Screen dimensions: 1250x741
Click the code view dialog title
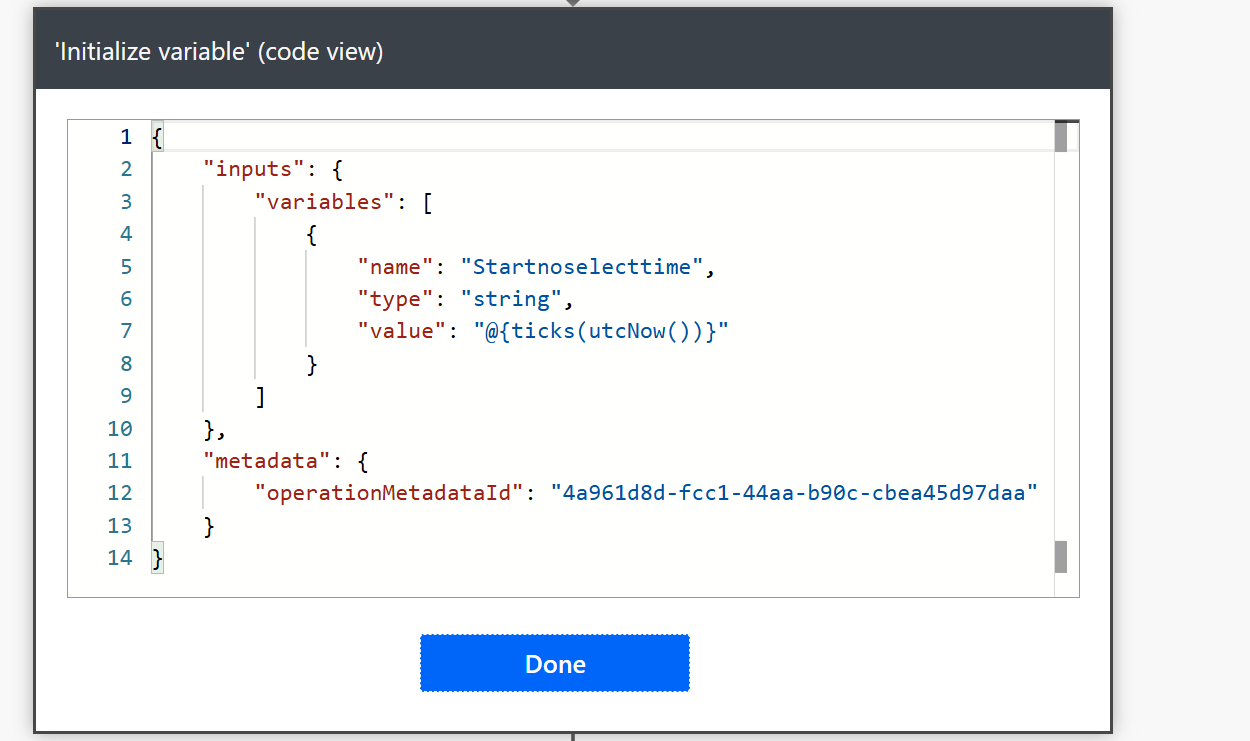click(x=219, y=52)
